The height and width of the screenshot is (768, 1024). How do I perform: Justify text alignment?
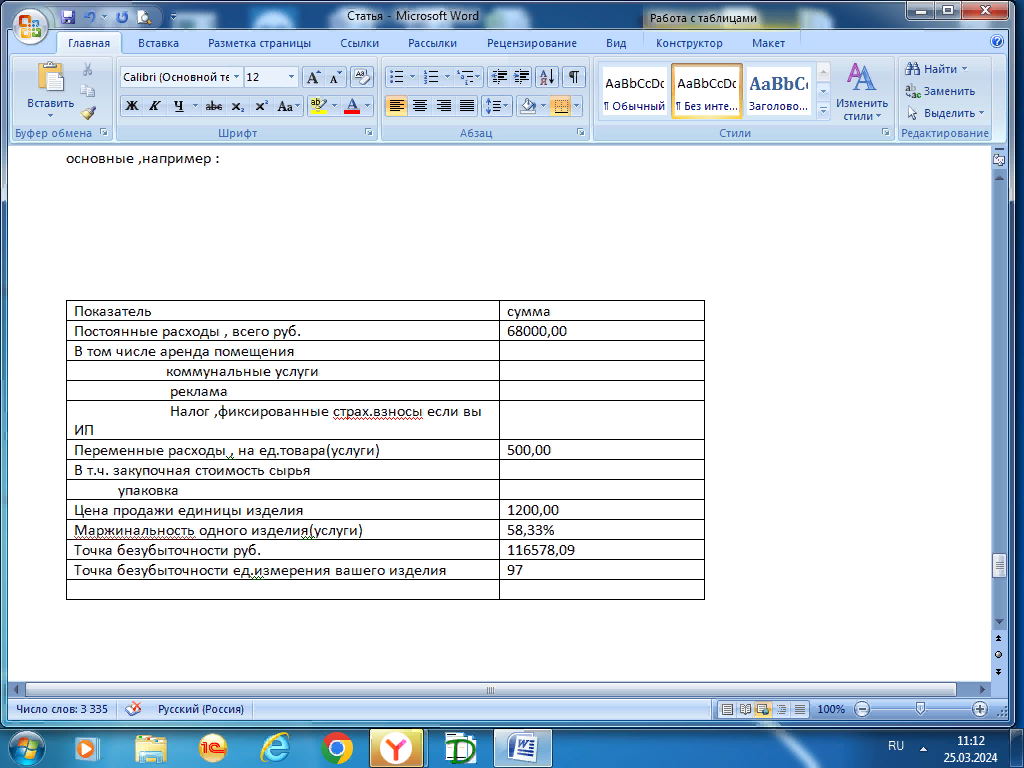click(x=467, y=106)
